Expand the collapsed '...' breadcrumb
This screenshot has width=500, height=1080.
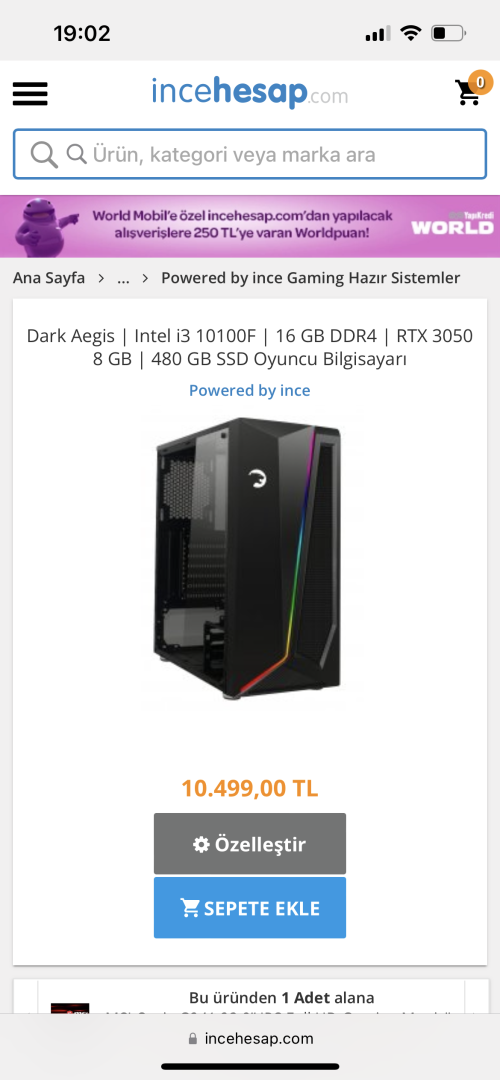124,278
